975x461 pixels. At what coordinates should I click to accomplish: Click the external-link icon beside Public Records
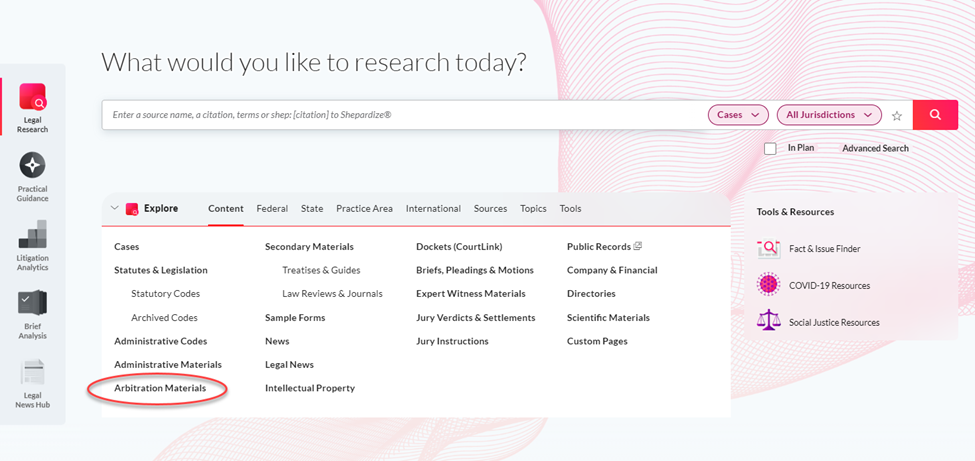[x=637, y=246]
